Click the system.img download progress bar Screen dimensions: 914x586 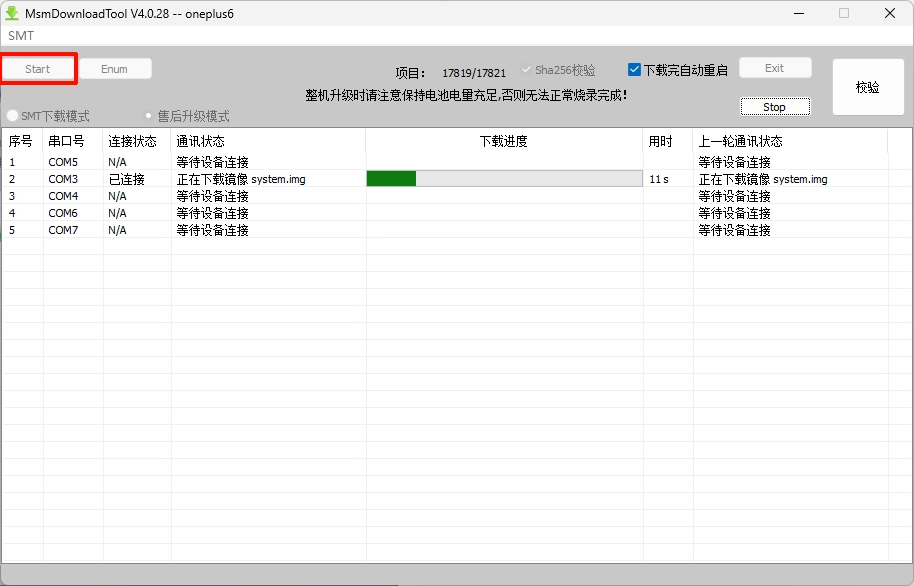(503, 179)
